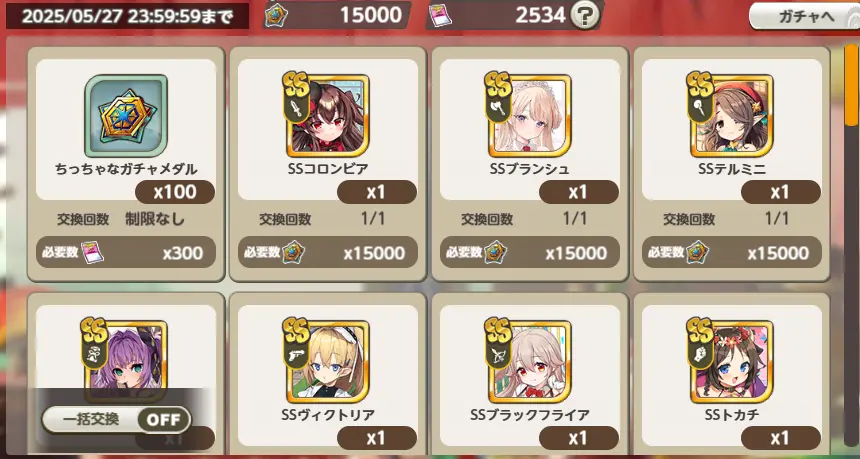Select the SSブラックフライア character portrait
Screen dimensions: 860x459
coord(529,361)
